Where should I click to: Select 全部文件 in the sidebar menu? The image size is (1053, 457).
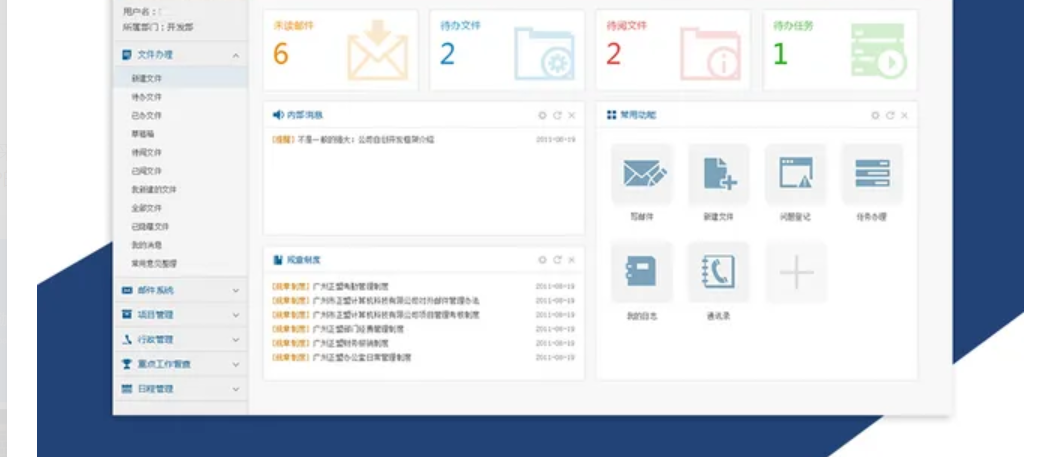pos(146,208)
